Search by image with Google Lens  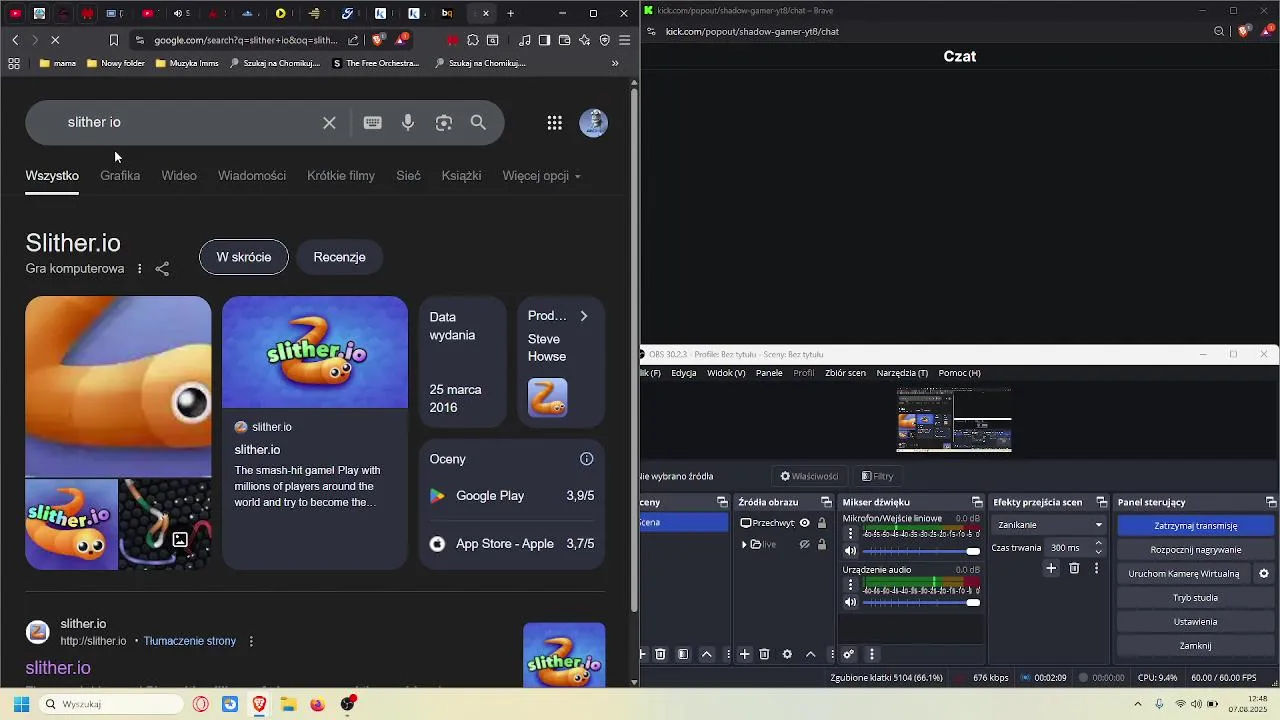(x=444, y=122)
